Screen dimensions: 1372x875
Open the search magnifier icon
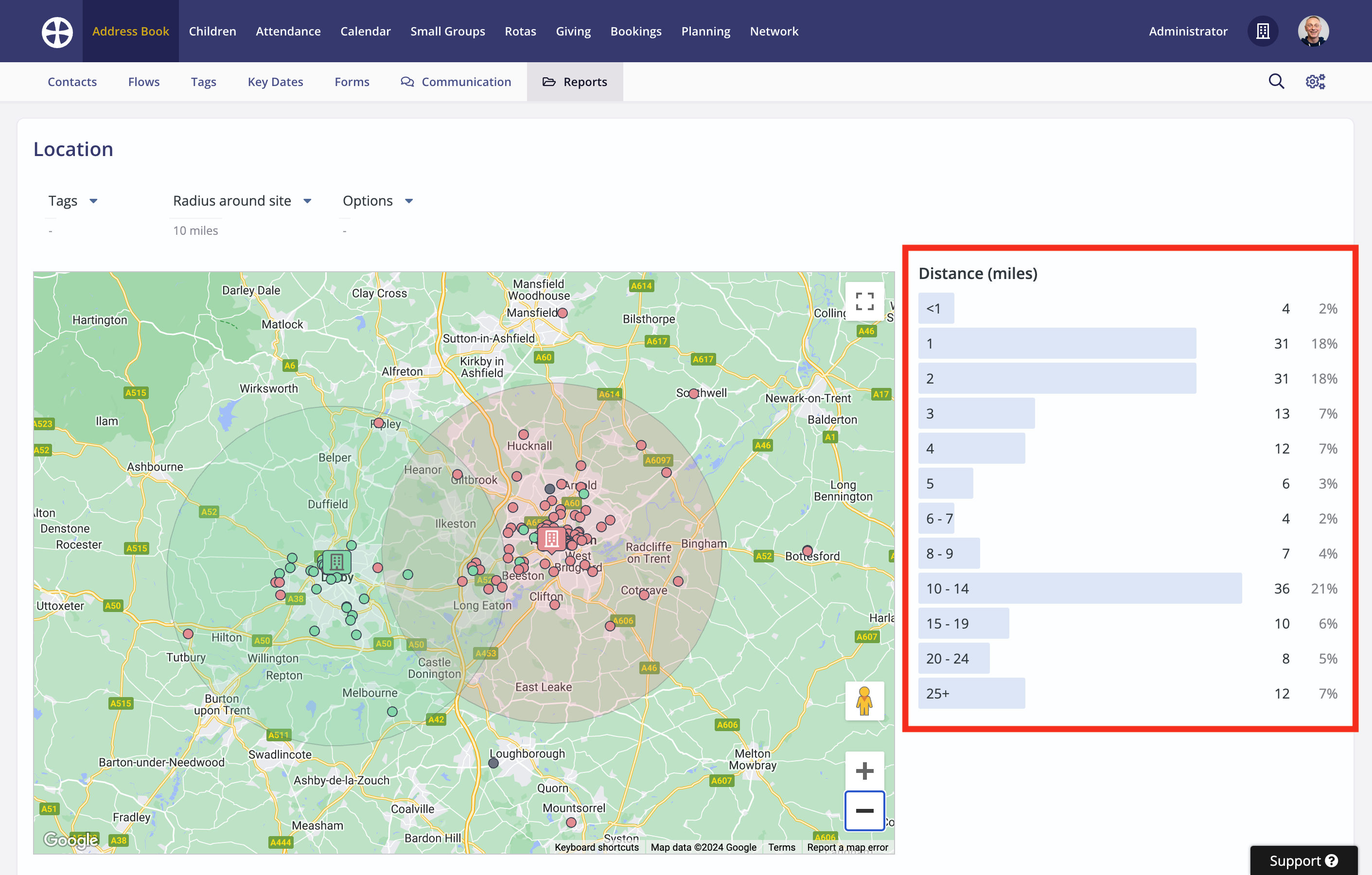(1276, 82)
